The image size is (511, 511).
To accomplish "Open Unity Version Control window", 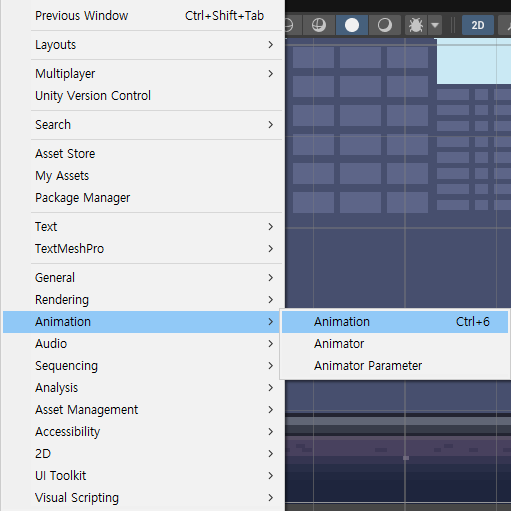I will pyautogui.click(x=142, y=96).
